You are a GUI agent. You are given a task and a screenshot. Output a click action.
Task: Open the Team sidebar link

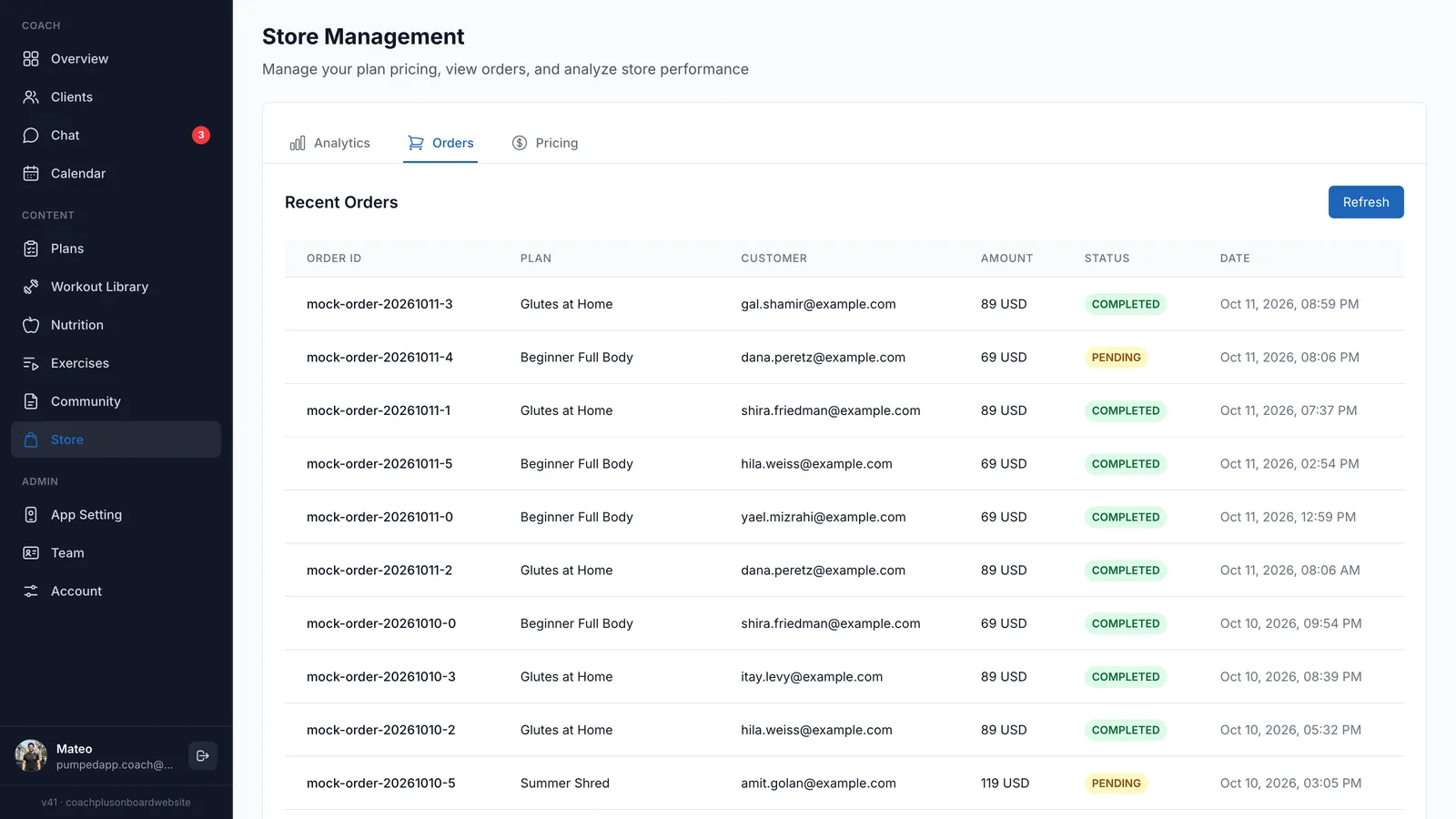coord(116,553)
